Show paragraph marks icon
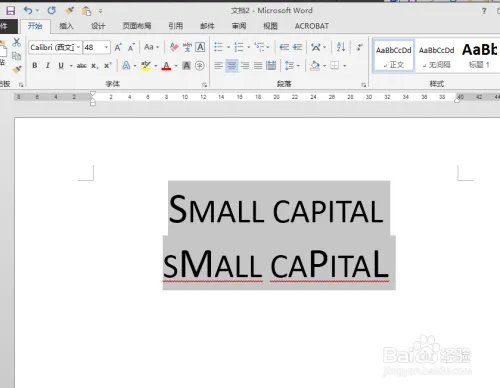 click(359, 47)
